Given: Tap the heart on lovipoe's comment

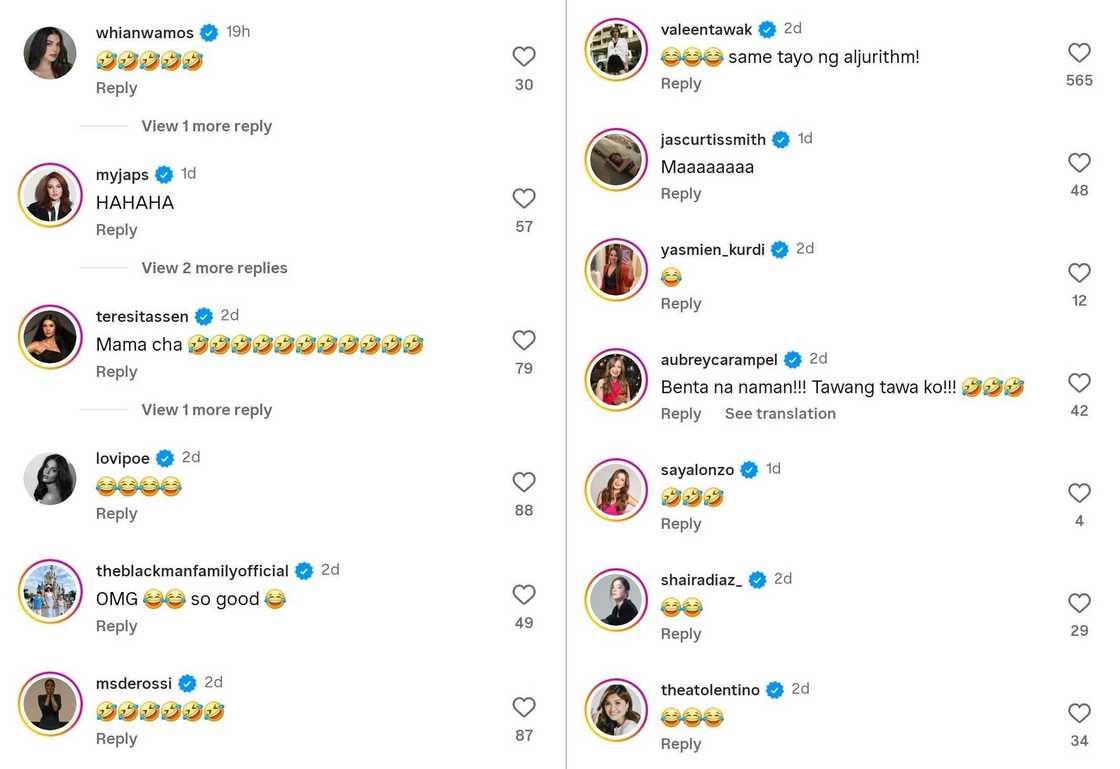Looking at the screenshot, I should click(524, 483).
